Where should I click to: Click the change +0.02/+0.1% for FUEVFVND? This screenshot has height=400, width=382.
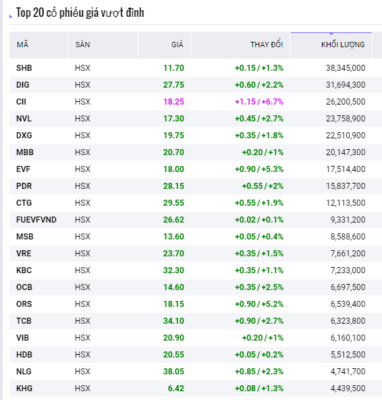(x=259, y=220)
